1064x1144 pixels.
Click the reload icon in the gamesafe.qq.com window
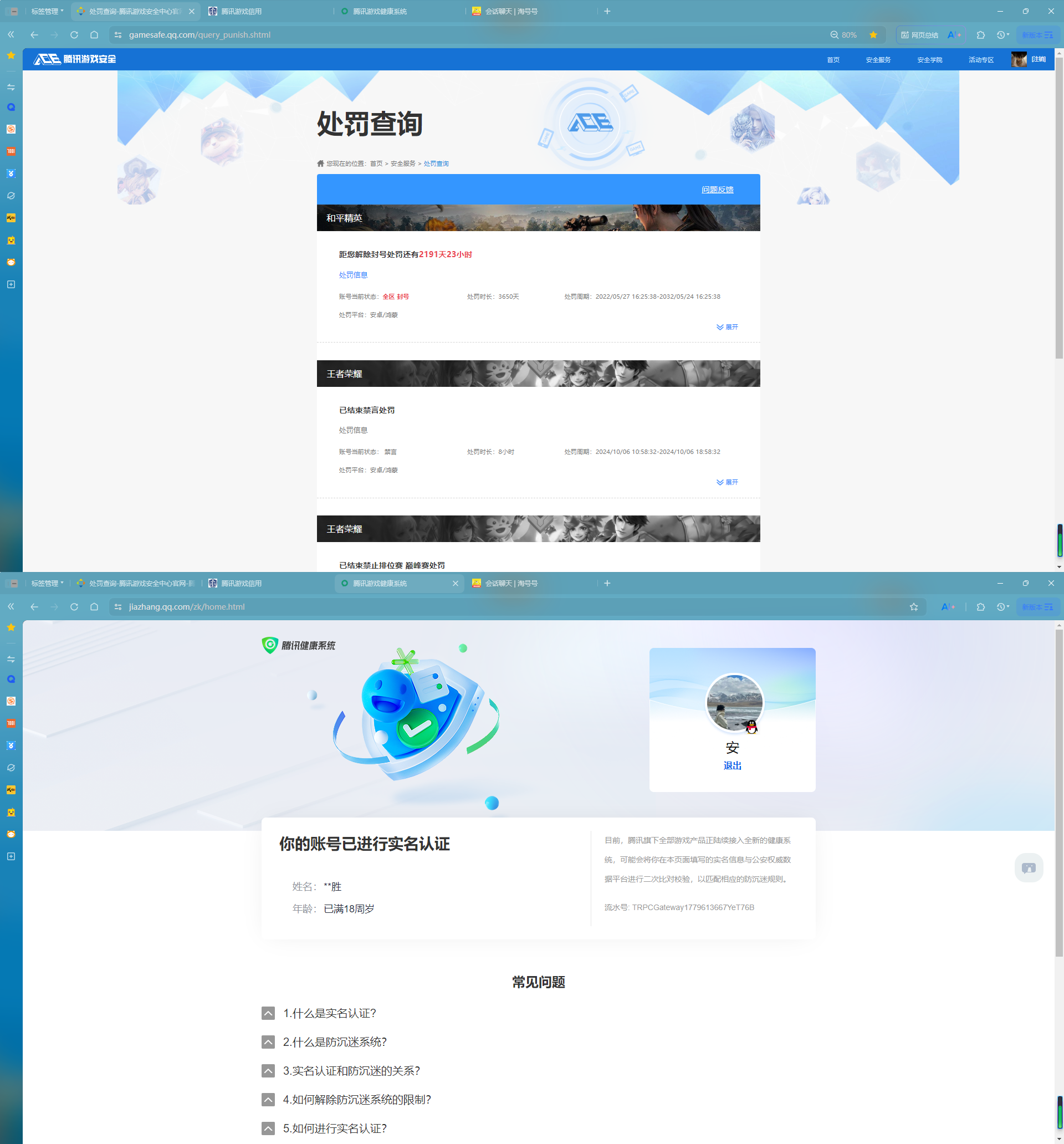[74, 34]
